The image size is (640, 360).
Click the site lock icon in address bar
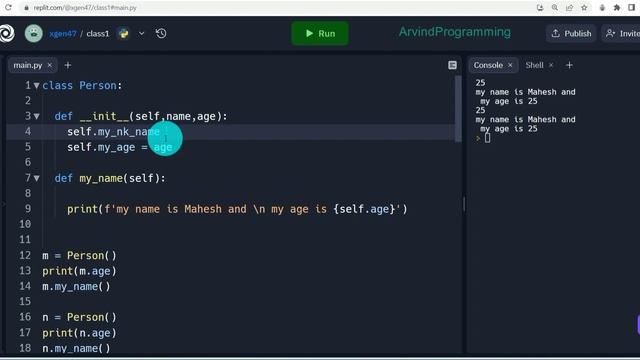26,8
